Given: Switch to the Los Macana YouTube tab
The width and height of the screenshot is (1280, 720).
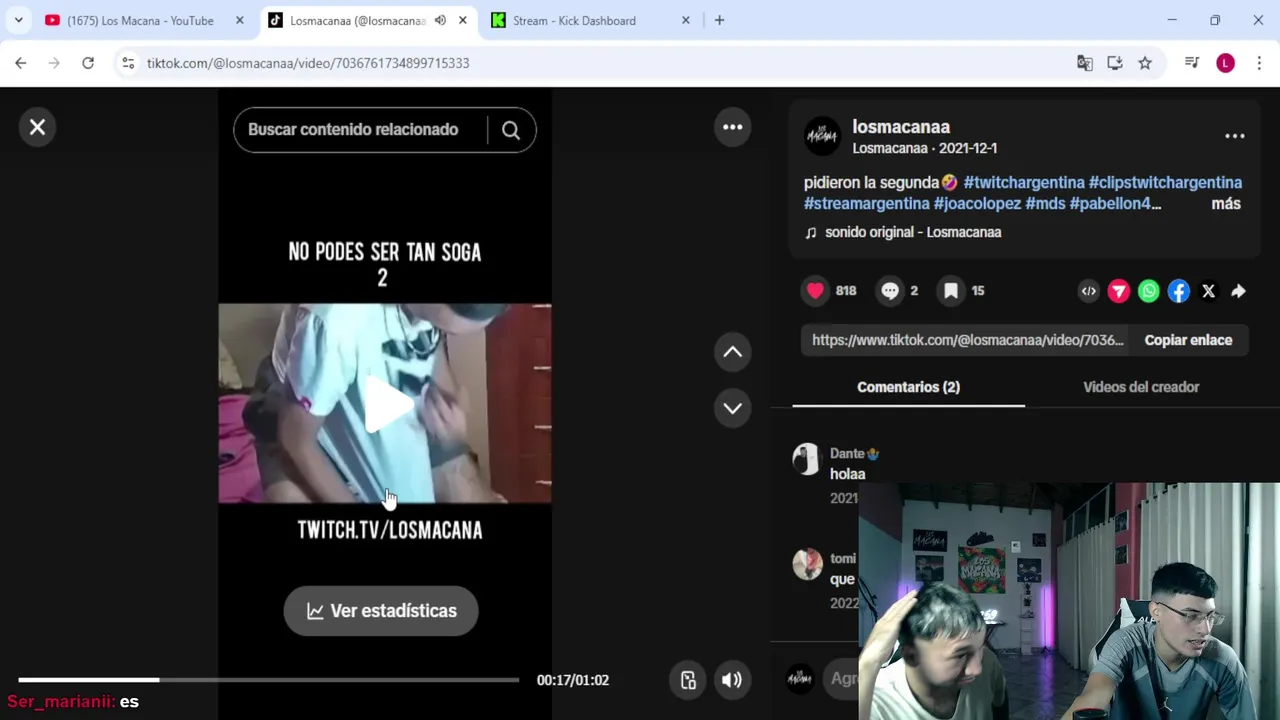Looking at the screenshot, I should click(140, 20).
